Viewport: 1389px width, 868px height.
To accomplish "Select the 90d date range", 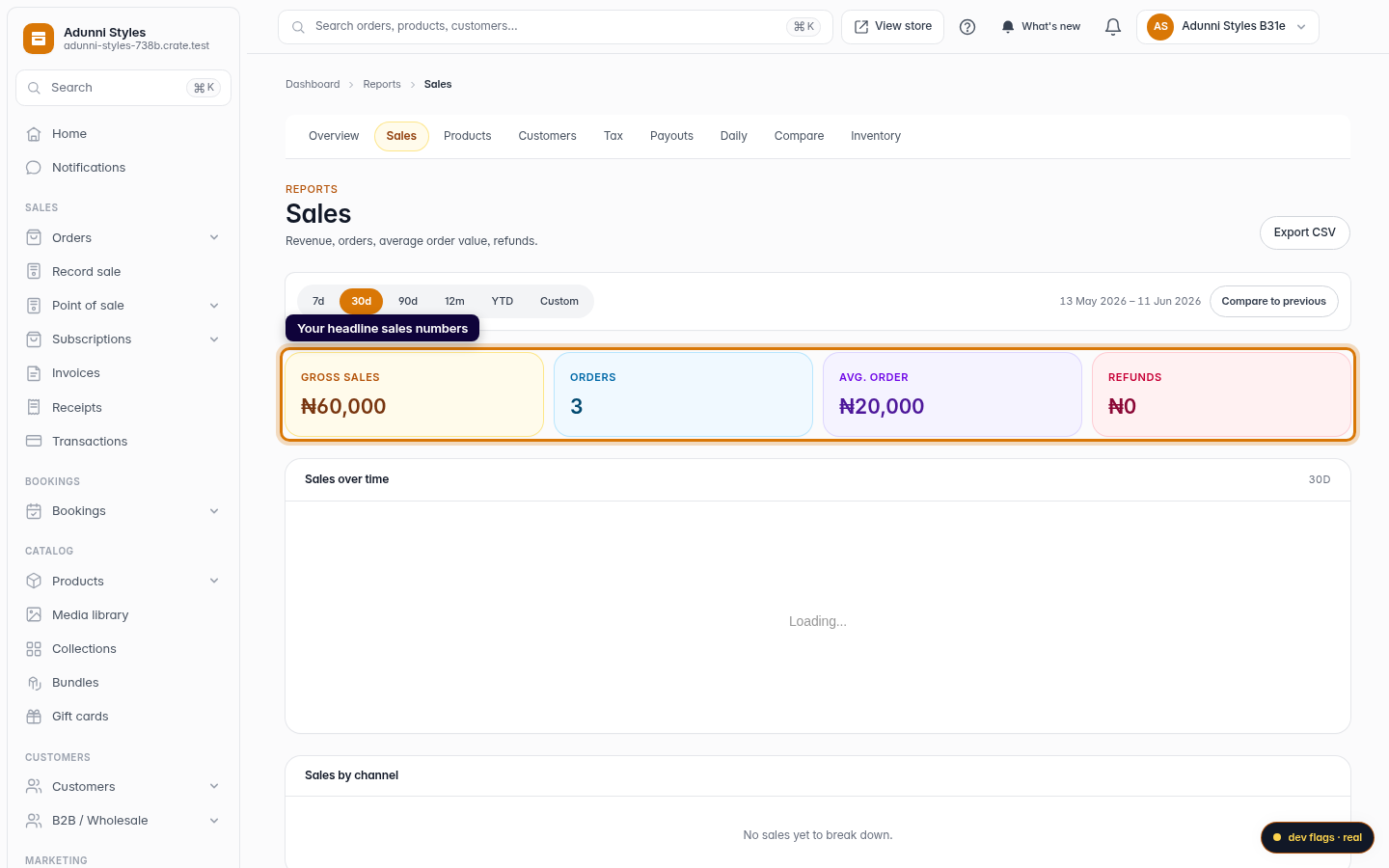I will [408, 302].
